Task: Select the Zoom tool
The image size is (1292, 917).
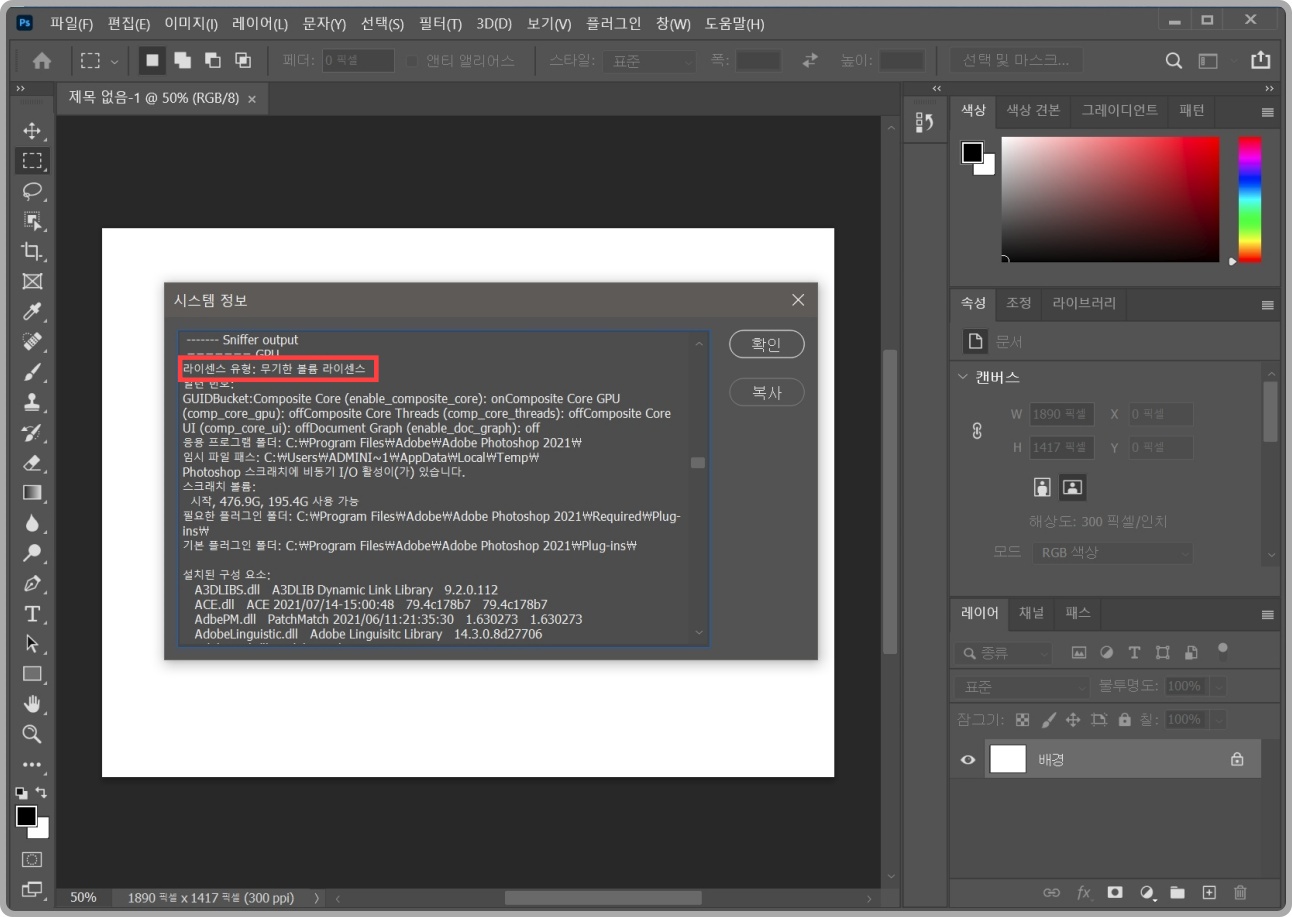Action: pos(32,734)
